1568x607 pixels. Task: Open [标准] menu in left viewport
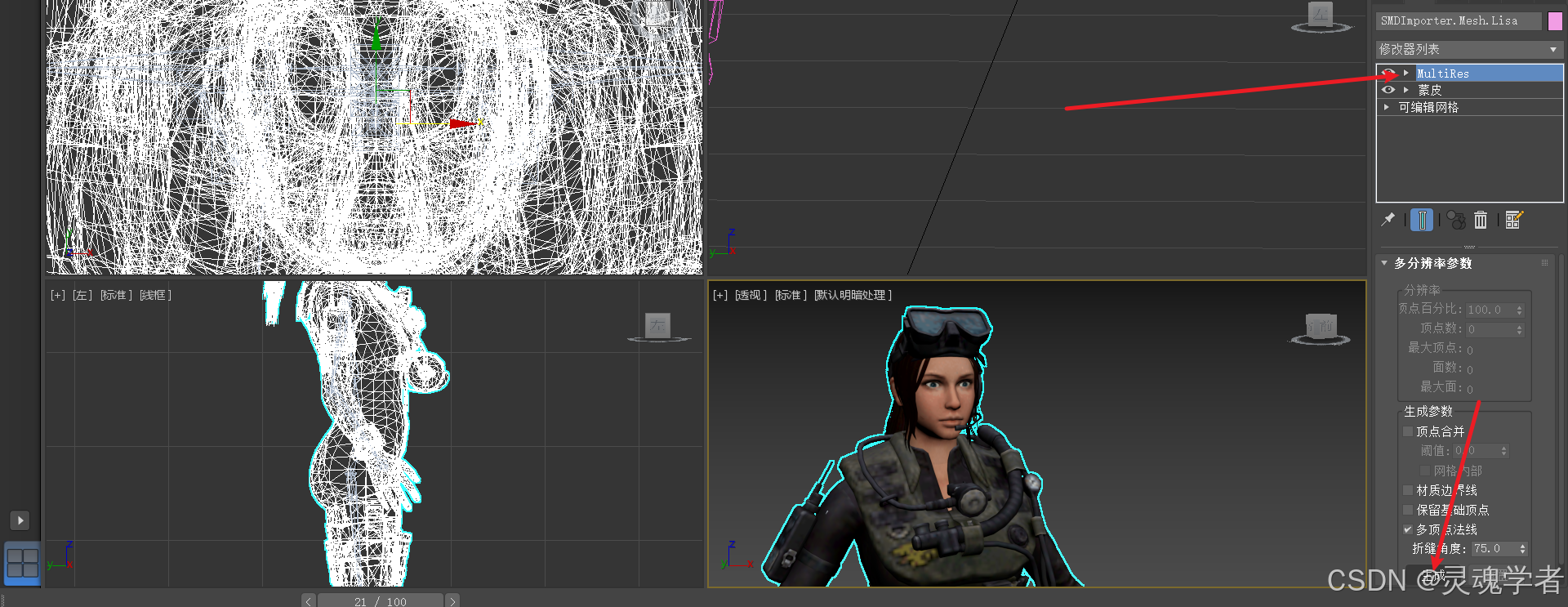coord(117,295)
